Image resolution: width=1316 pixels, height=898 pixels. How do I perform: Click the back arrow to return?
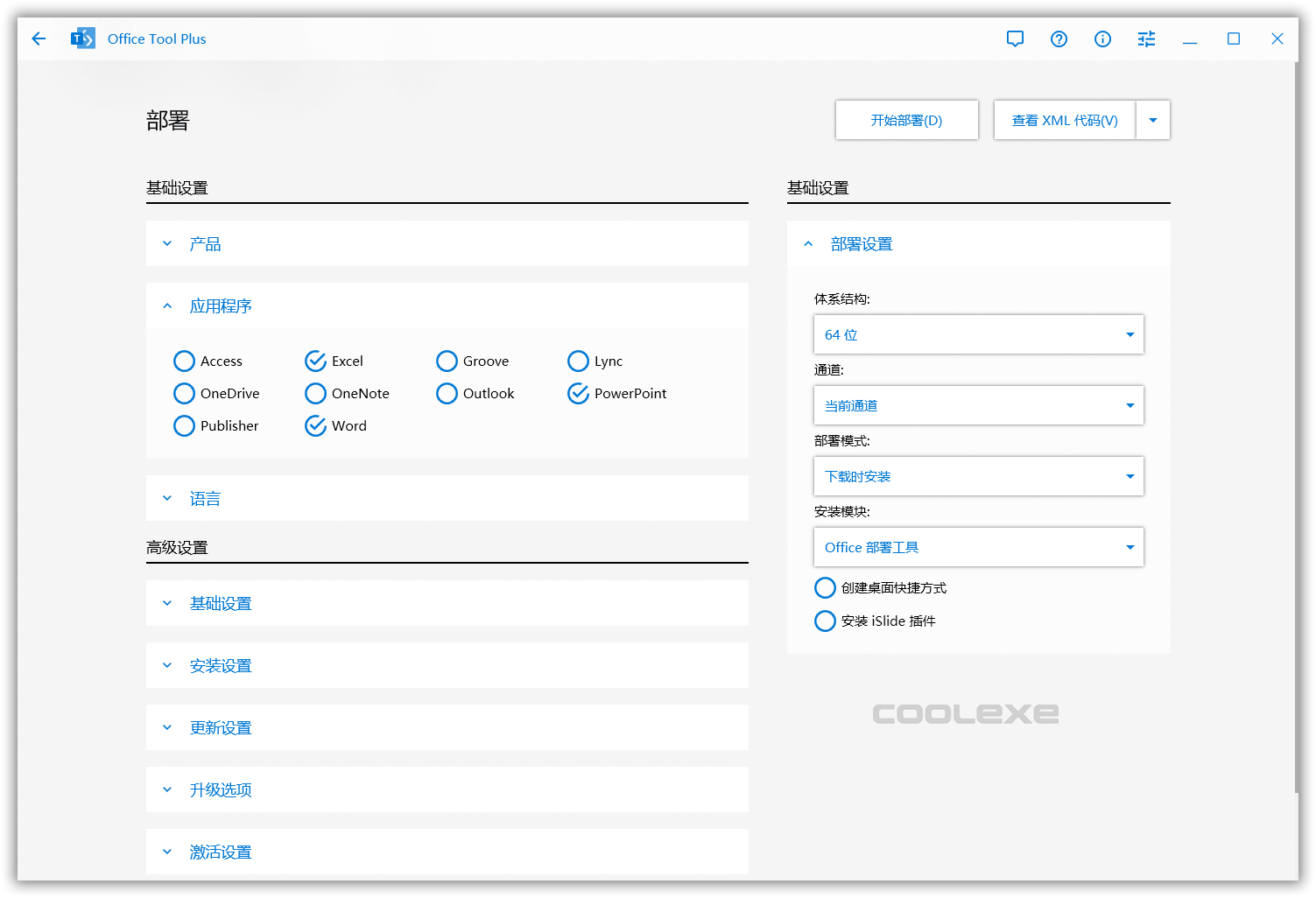[38, 39]
